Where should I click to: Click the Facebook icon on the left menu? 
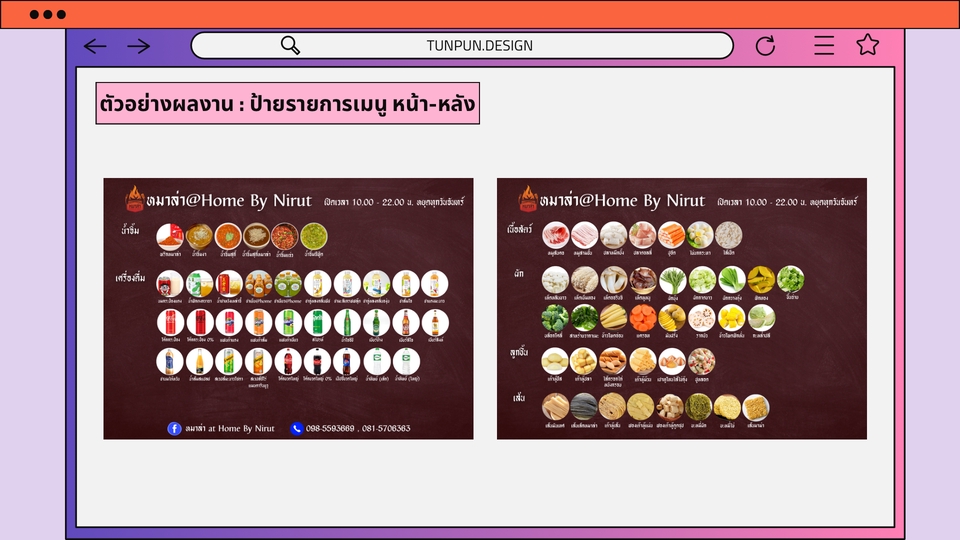point(174,429)
